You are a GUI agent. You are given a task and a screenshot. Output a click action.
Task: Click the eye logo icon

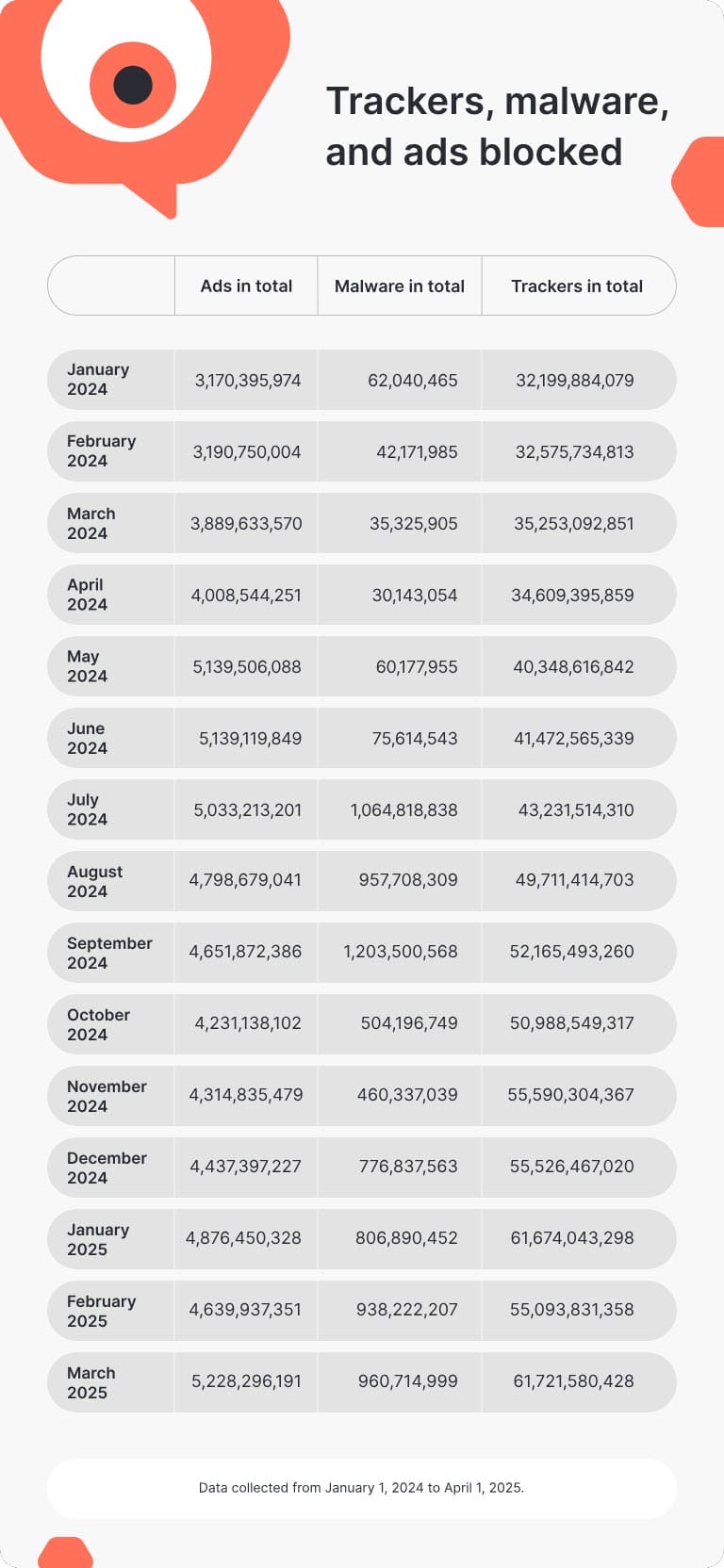[133, 85]
